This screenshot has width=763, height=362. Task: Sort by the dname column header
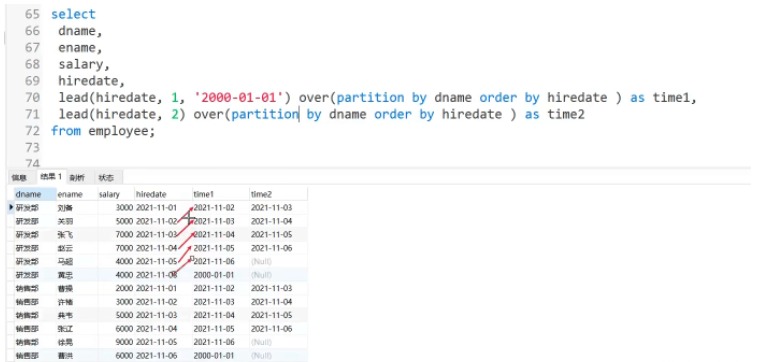(35, 194)
